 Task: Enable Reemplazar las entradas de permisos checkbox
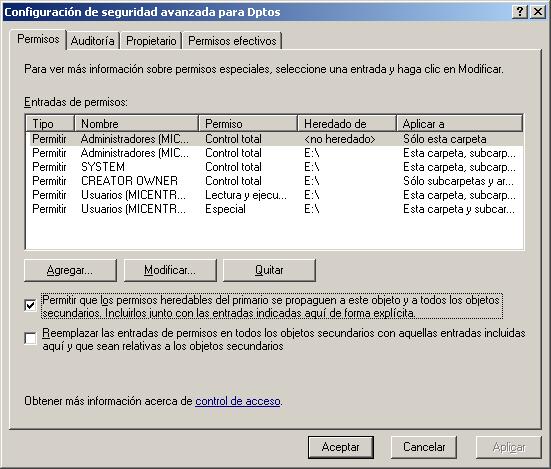pos(31,339)
